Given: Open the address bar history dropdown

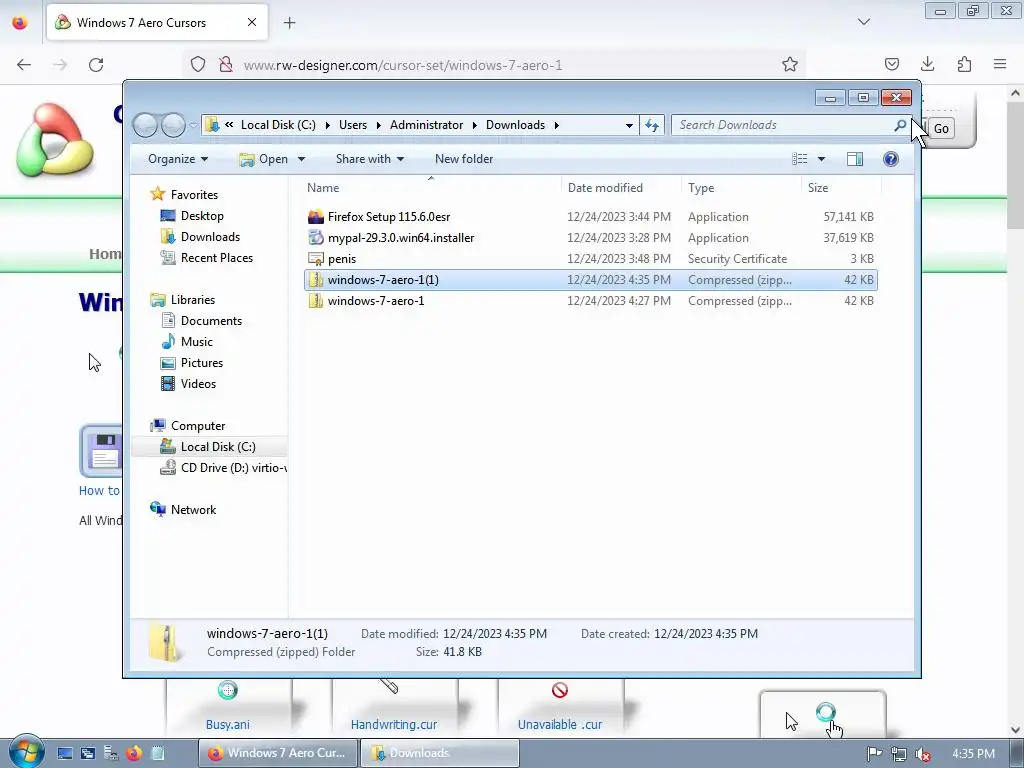Looking at the screenshot, I should [x=629, y=125].
